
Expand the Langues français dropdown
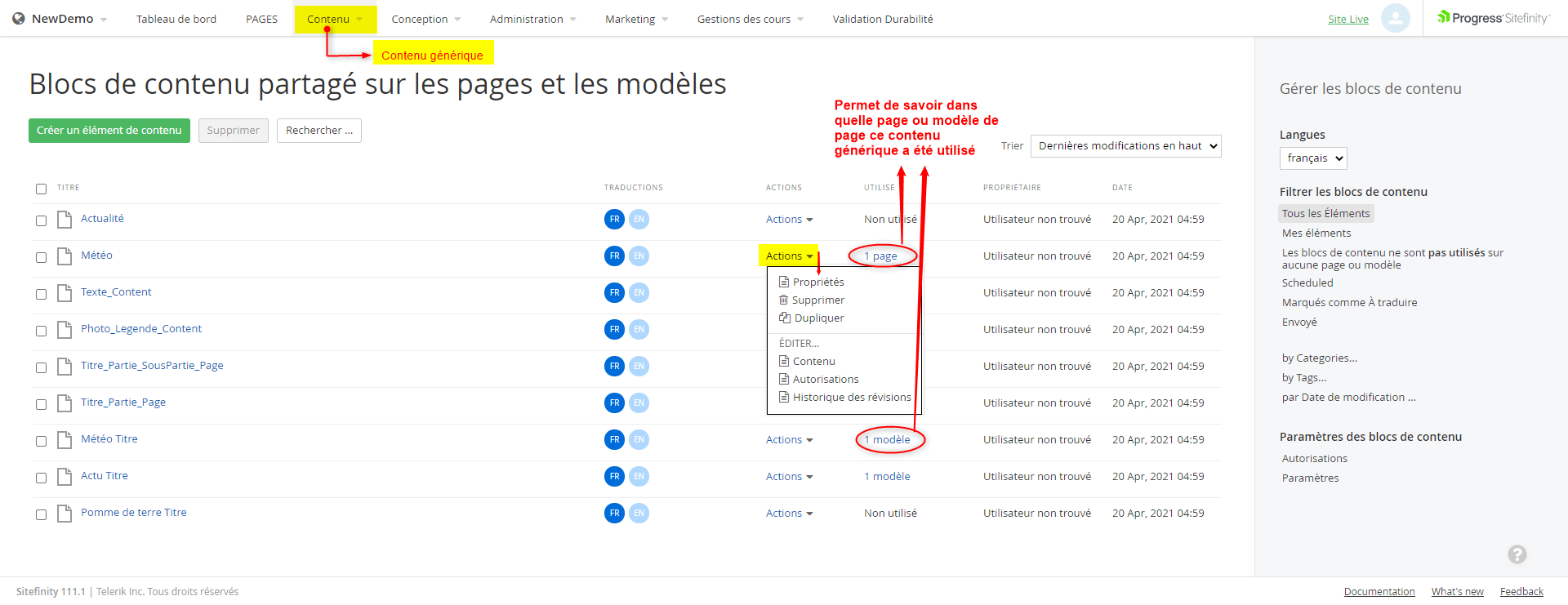pyautogui.click(x=1312, y=158)
